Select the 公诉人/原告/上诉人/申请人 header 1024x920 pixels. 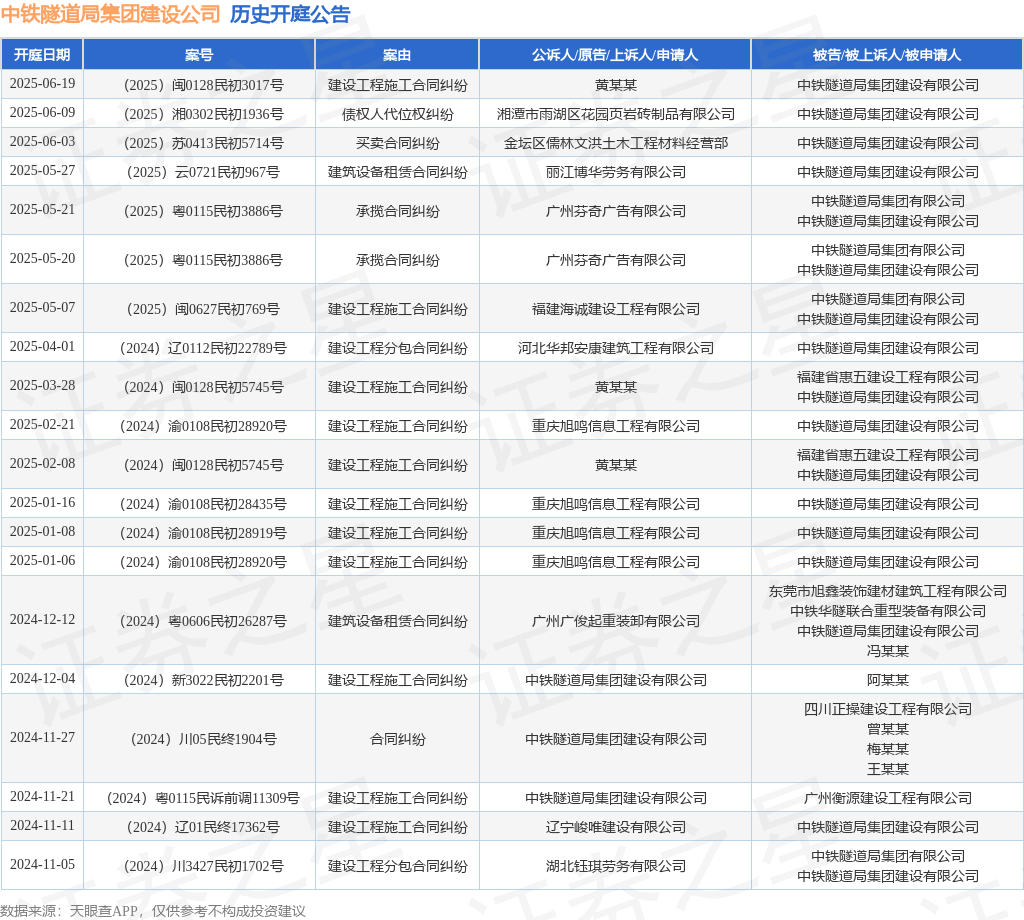click(615, 55)
